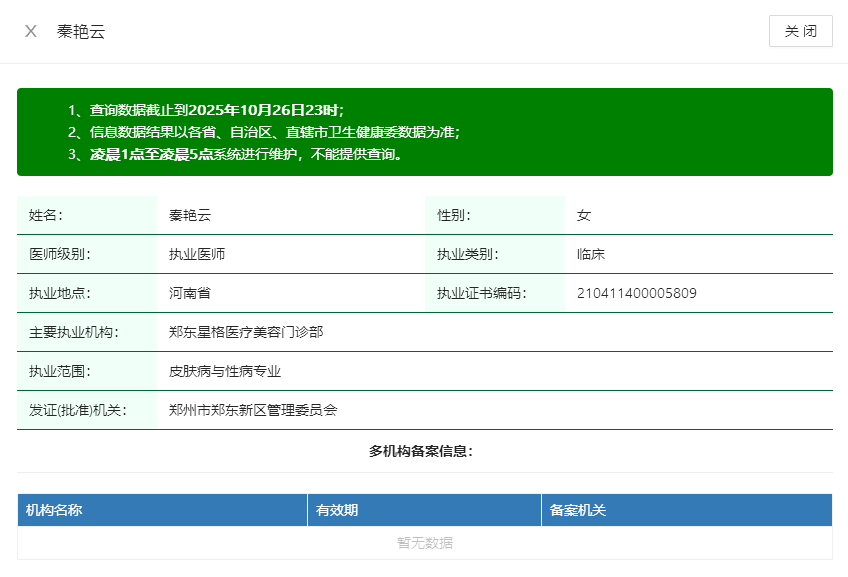The width and height of the screenshot is (848, 577).
Task: Select the 秦艳云 value in the 姓名 row
Action: (190, 215)
